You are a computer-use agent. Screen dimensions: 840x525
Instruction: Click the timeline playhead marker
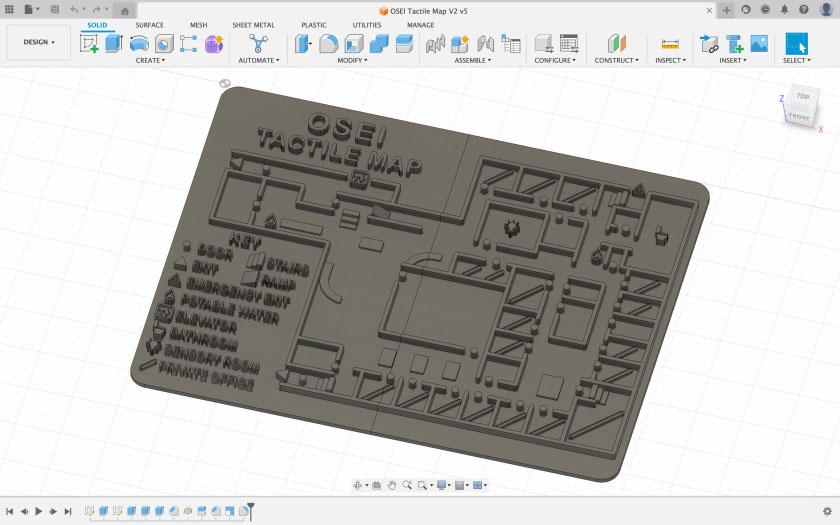(251, 510)
